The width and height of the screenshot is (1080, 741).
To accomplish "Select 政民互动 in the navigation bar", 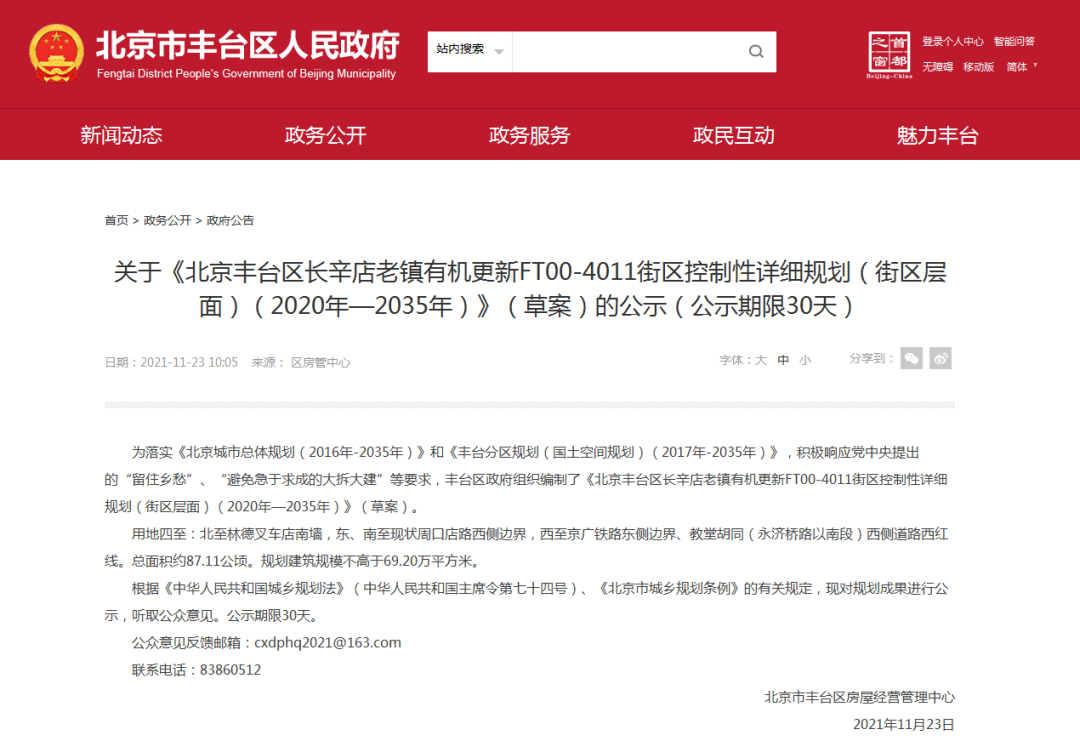I will [x=733, y=136].
